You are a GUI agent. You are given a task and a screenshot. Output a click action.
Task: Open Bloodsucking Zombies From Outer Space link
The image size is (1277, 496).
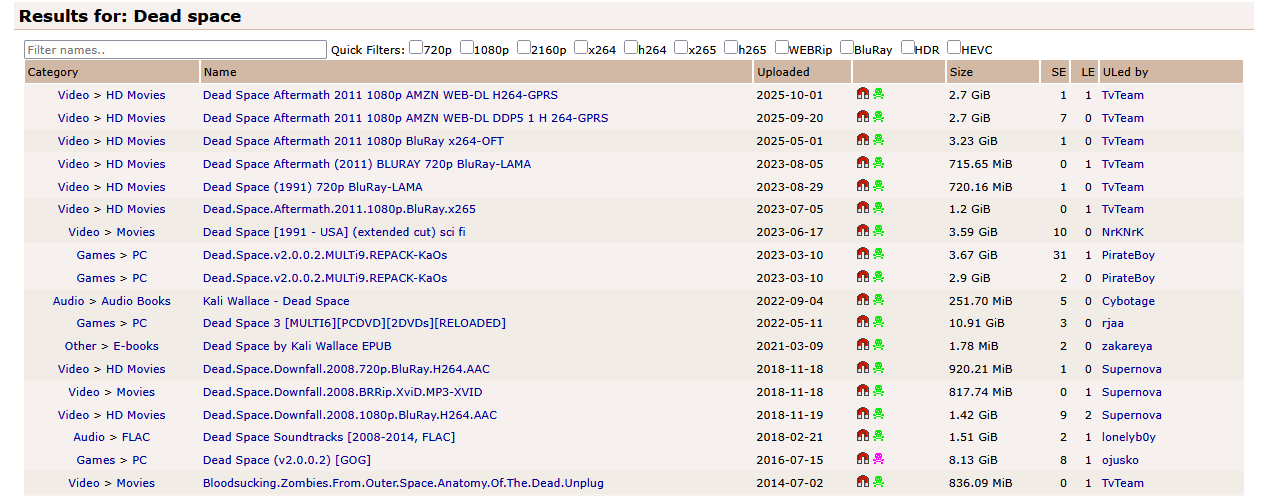pos(403,483)
